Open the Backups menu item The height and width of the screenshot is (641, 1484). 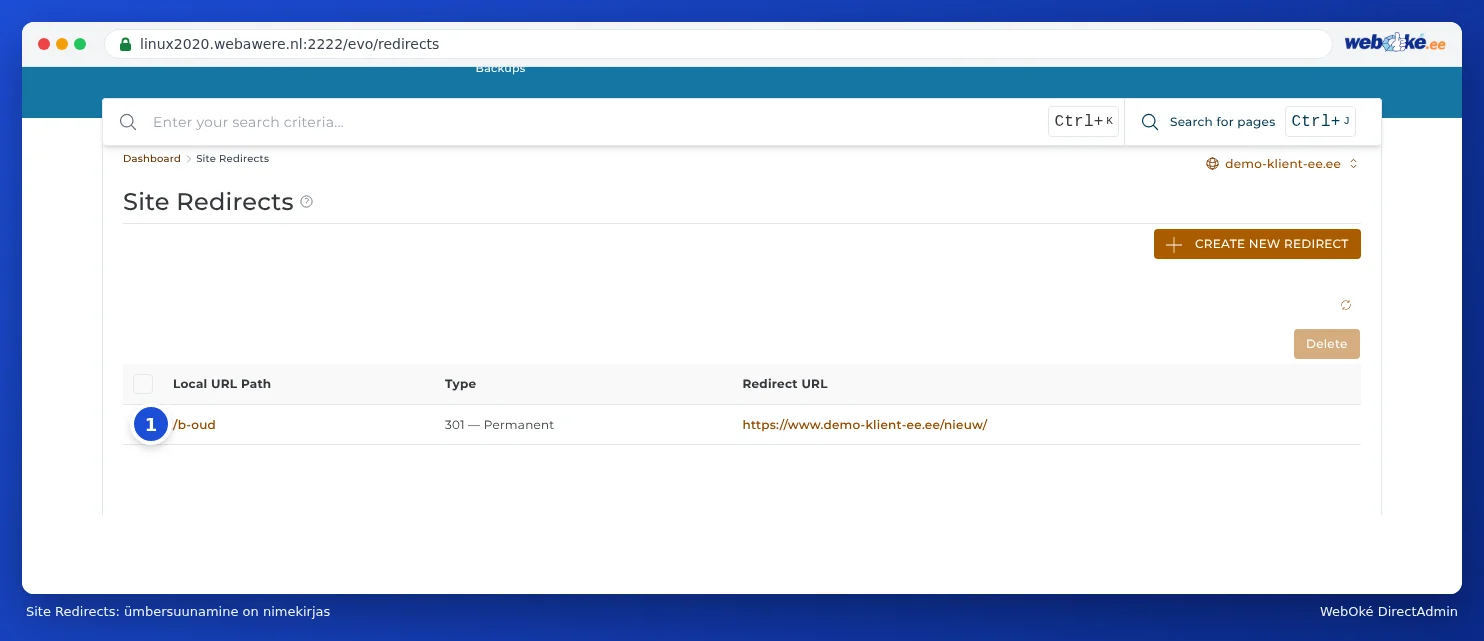coord(500,69)
